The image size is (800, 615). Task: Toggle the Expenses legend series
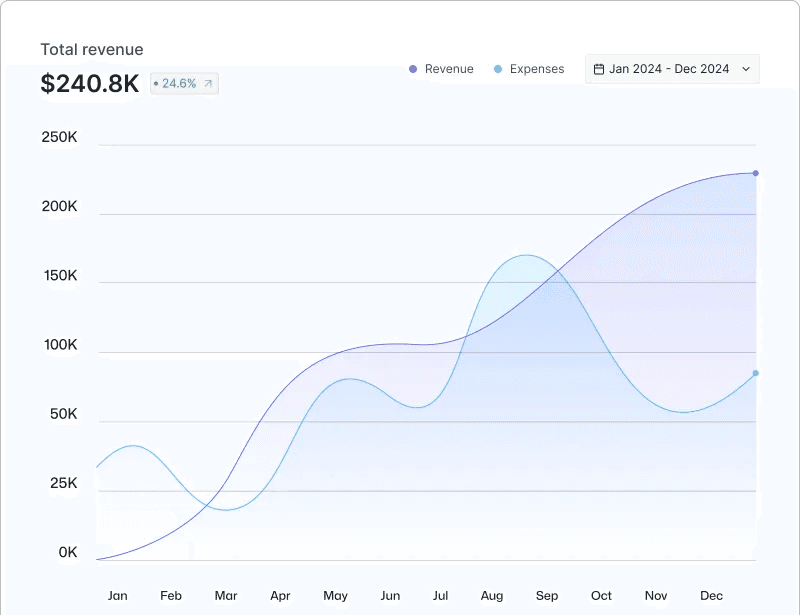529,69
